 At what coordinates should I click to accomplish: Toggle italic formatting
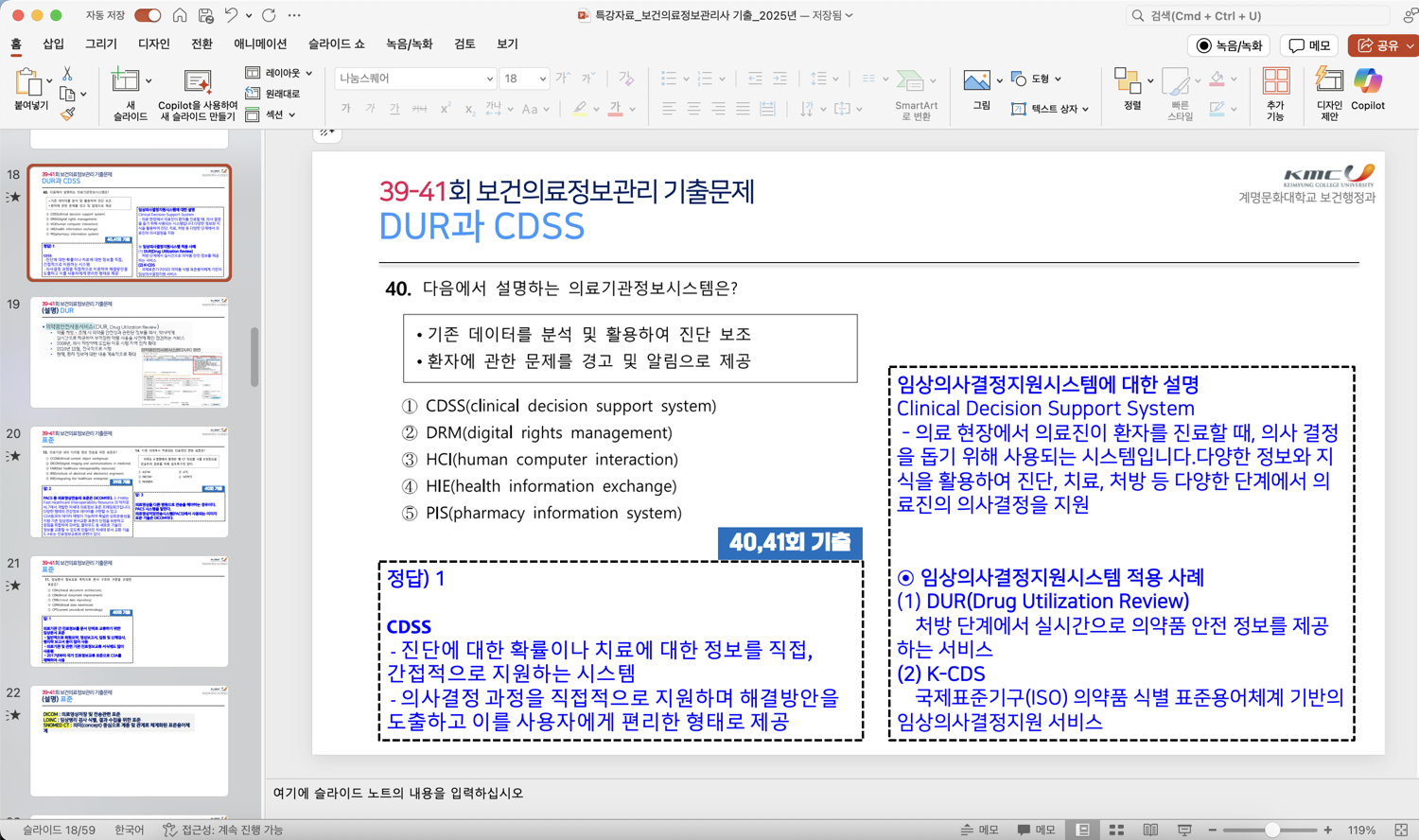point(370,109)
